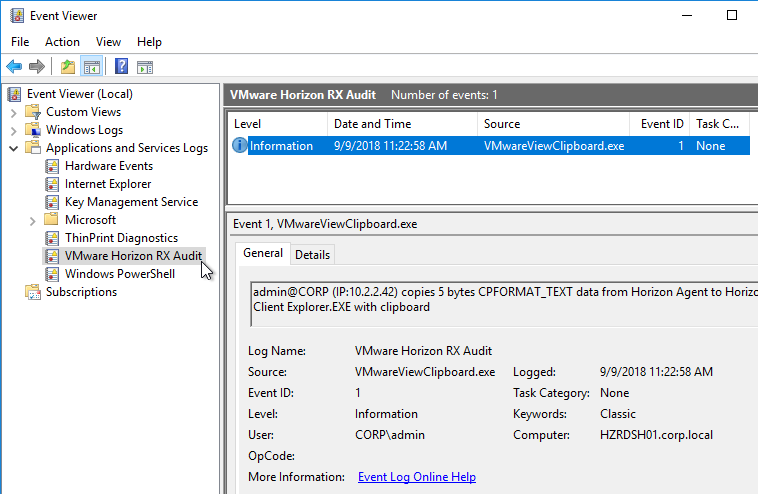
Task: Click the VMware Horizon RX Audit log icon
Action: coord(52,256)
